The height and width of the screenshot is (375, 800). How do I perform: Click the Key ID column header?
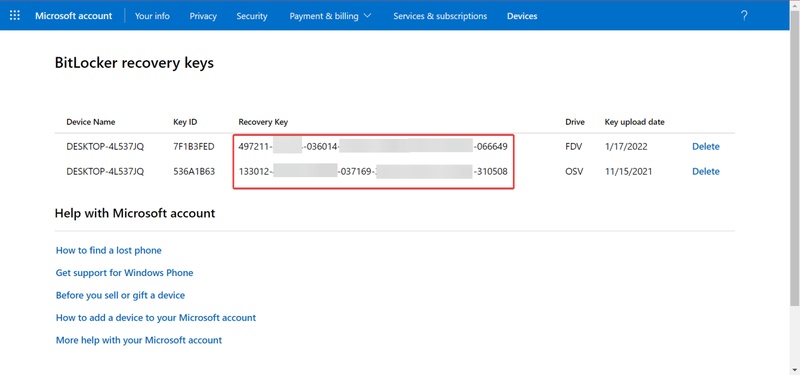point(185,122)
